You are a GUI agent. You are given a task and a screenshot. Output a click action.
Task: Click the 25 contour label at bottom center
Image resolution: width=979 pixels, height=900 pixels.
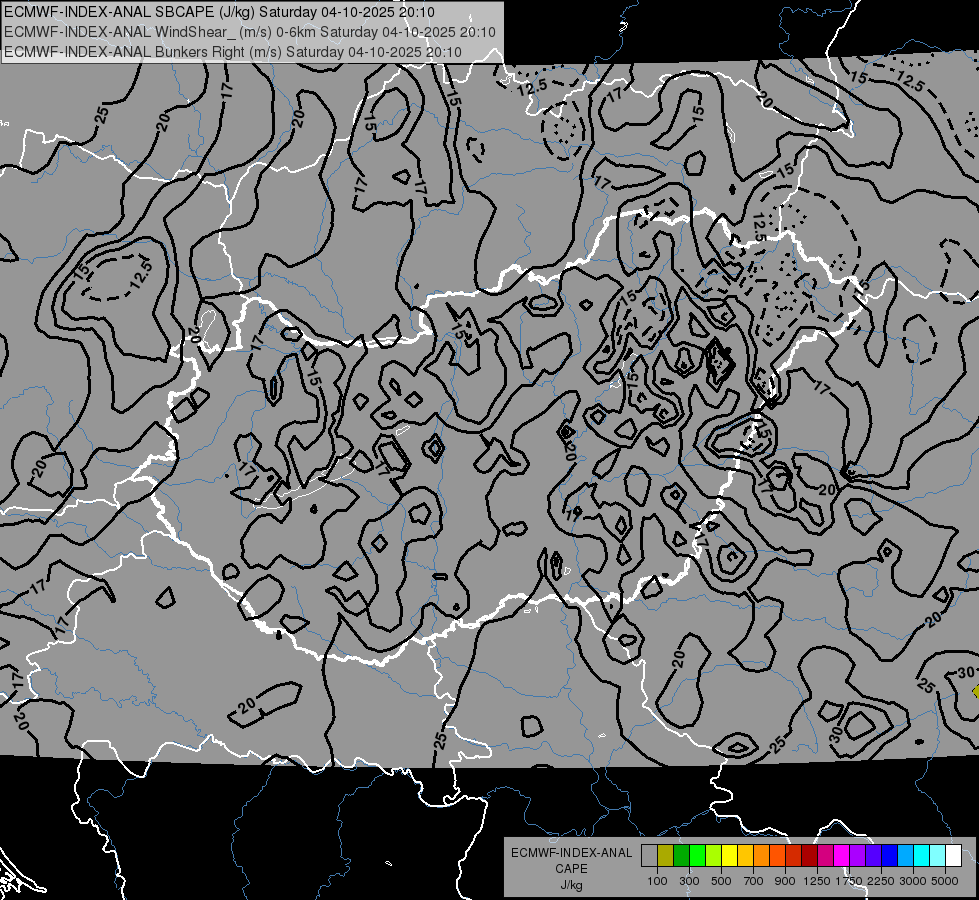click(x=441, y=740)
